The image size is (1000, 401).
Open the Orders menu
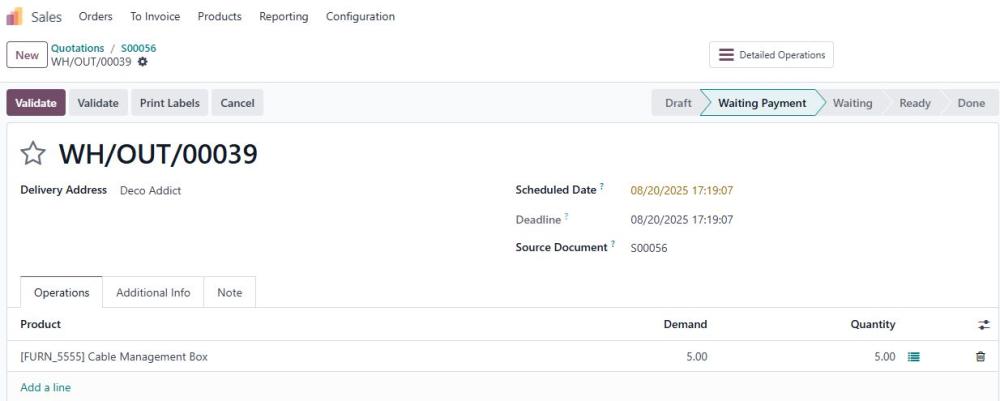(x=96, y=17)
